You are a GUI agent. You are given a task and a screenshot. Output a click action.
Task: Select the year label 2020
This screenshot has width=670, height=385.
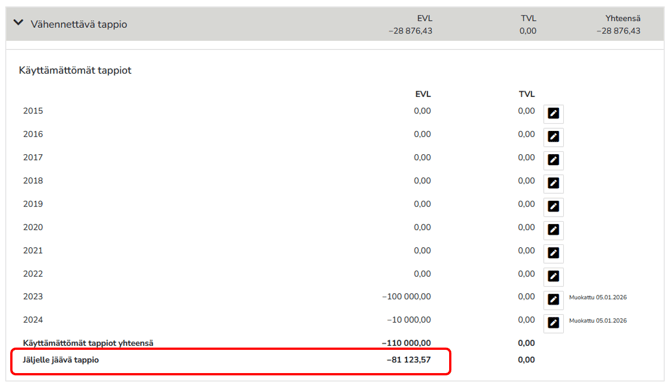pyautogui.click(x=33, y=227)
